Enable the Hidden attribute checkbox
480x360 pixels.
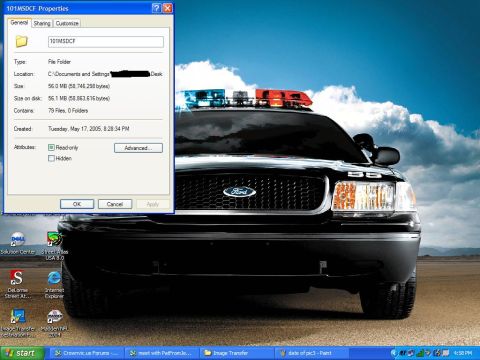point(51,158)
